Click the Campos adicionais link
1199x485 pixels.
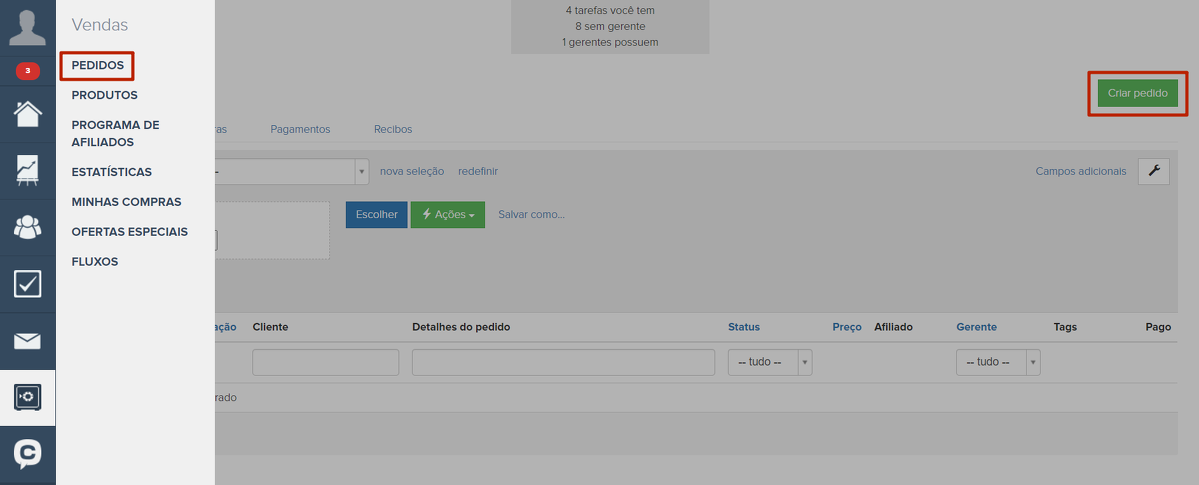1080,171
